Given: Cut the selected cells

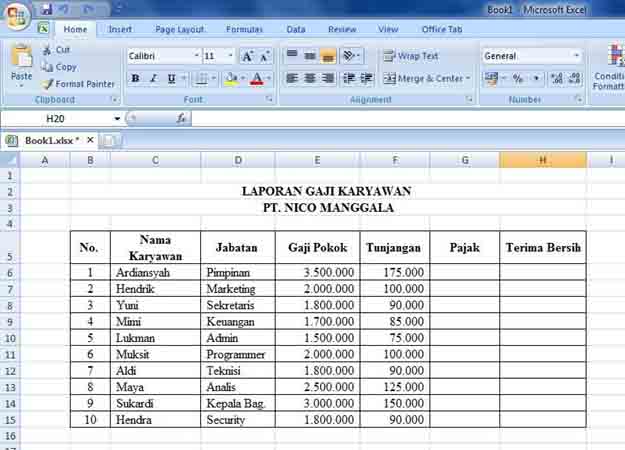Looking at the screenshot, I should coord(56,50).
